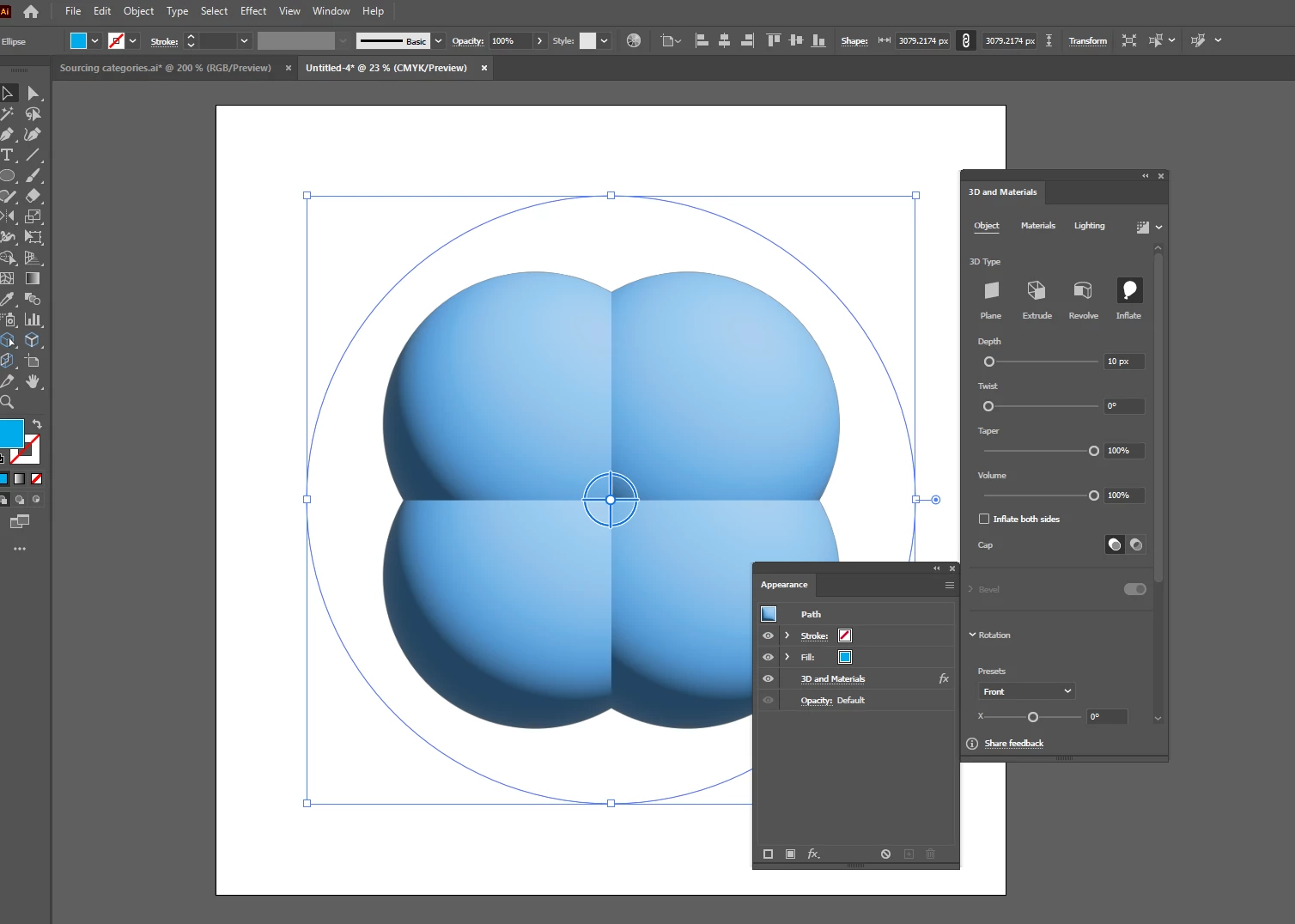Expand the Stroke attribute row
This screenshot has width=1295, height=924.
pyautogui.click(x=787, y=635)
